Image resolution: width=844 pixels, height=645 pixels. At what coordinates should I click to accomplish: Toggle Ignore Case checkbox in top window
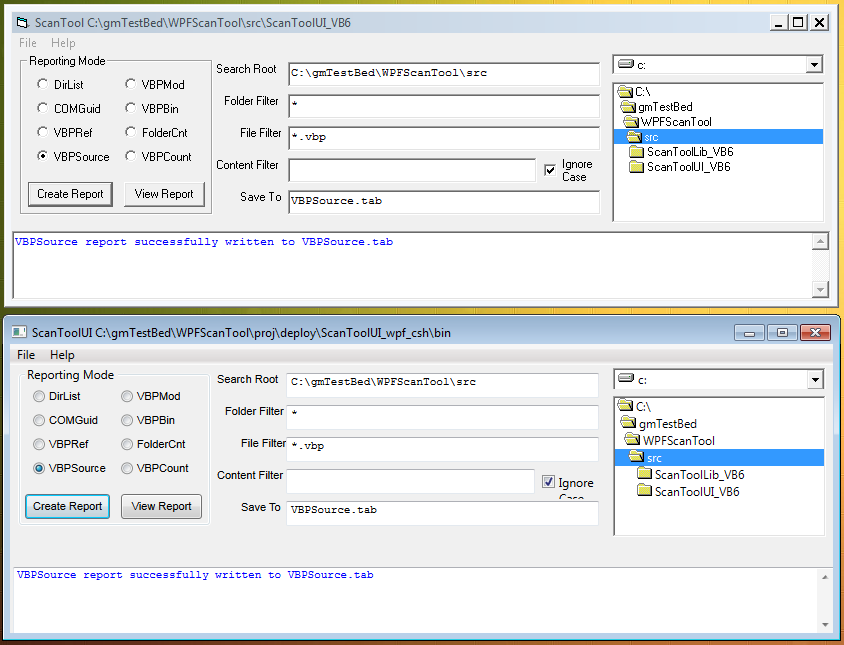[549, 170]
